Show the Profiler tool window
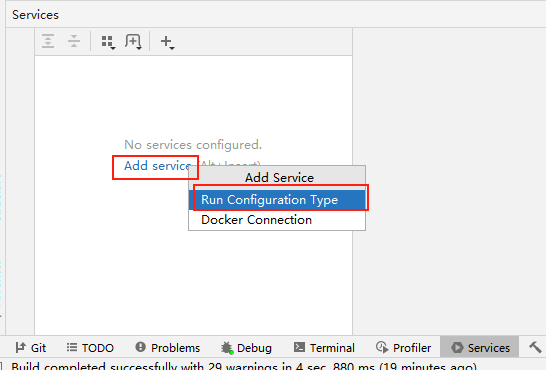The width and height of the screenshot is (546, 370). click(403, 347)
